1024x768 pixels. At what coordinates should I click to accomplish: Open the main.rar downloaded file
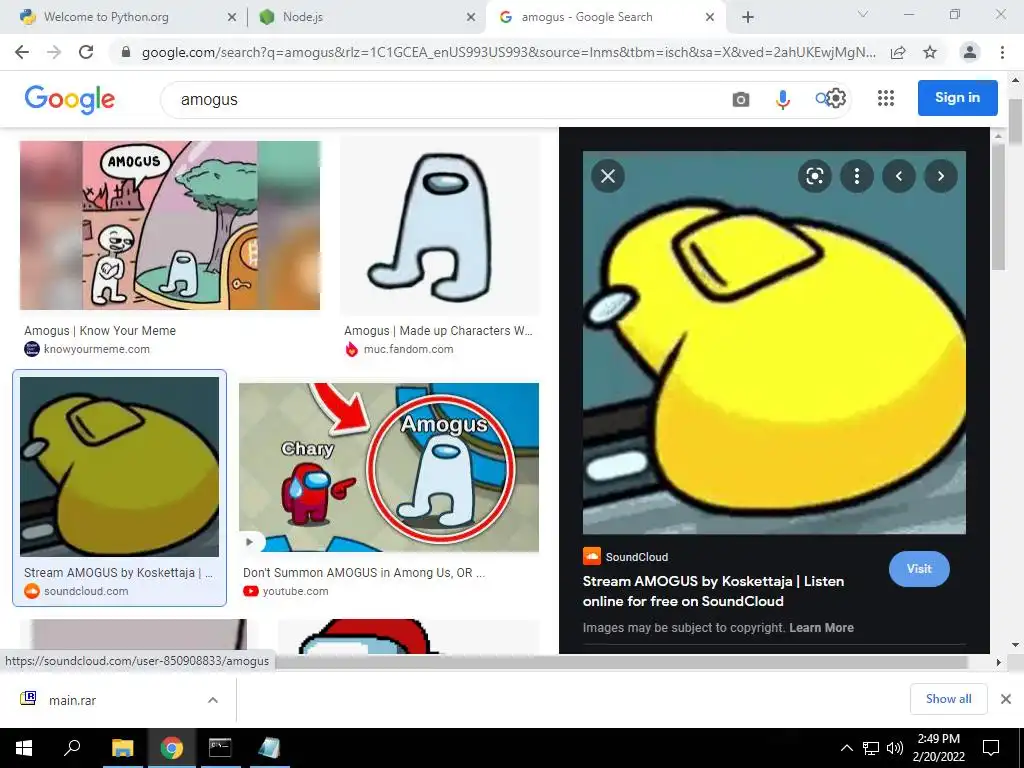tap(72, 700)
